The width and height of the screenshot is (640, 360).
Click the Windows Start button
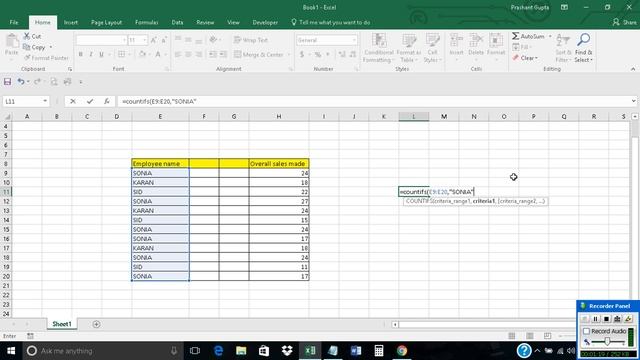(x=11, y=351)
